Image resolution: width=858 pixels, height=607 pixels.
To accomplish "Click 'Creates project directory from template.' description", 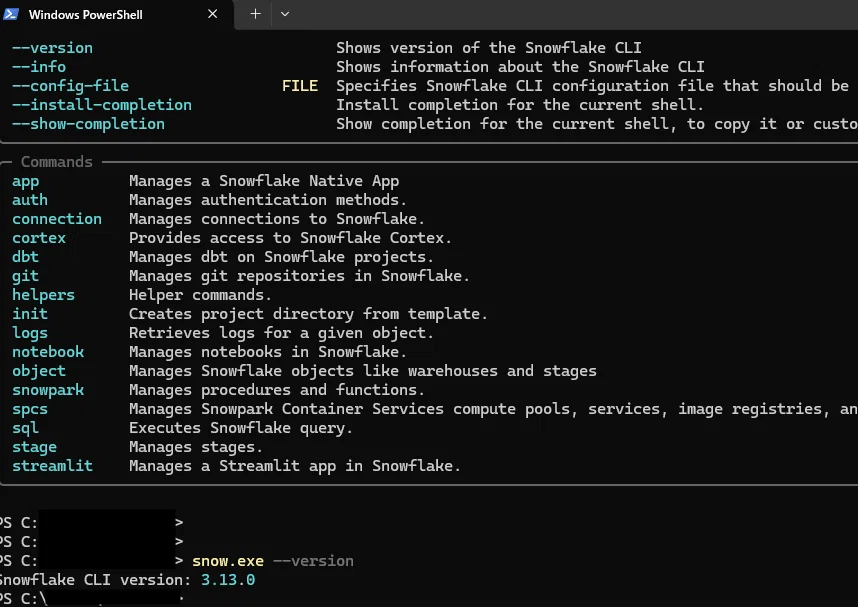I will (308, 314).
